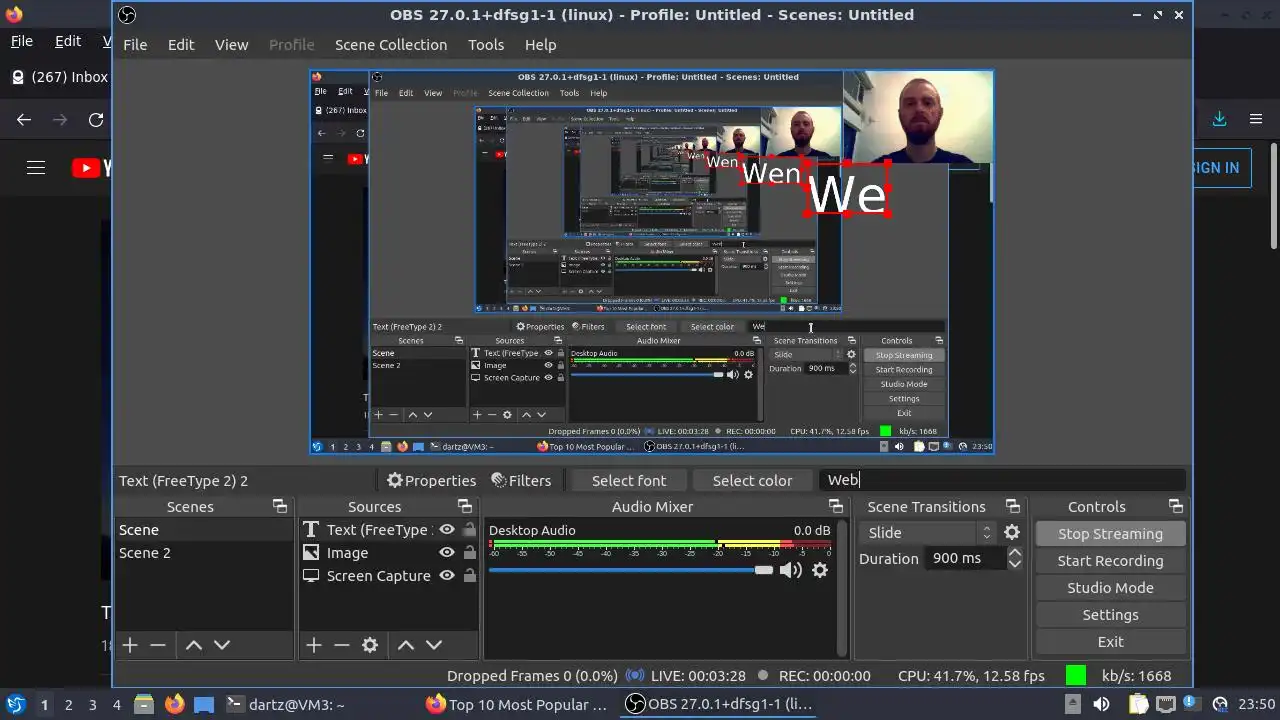
Task: Open the Scene Collection menu
Action: [391, 45]
